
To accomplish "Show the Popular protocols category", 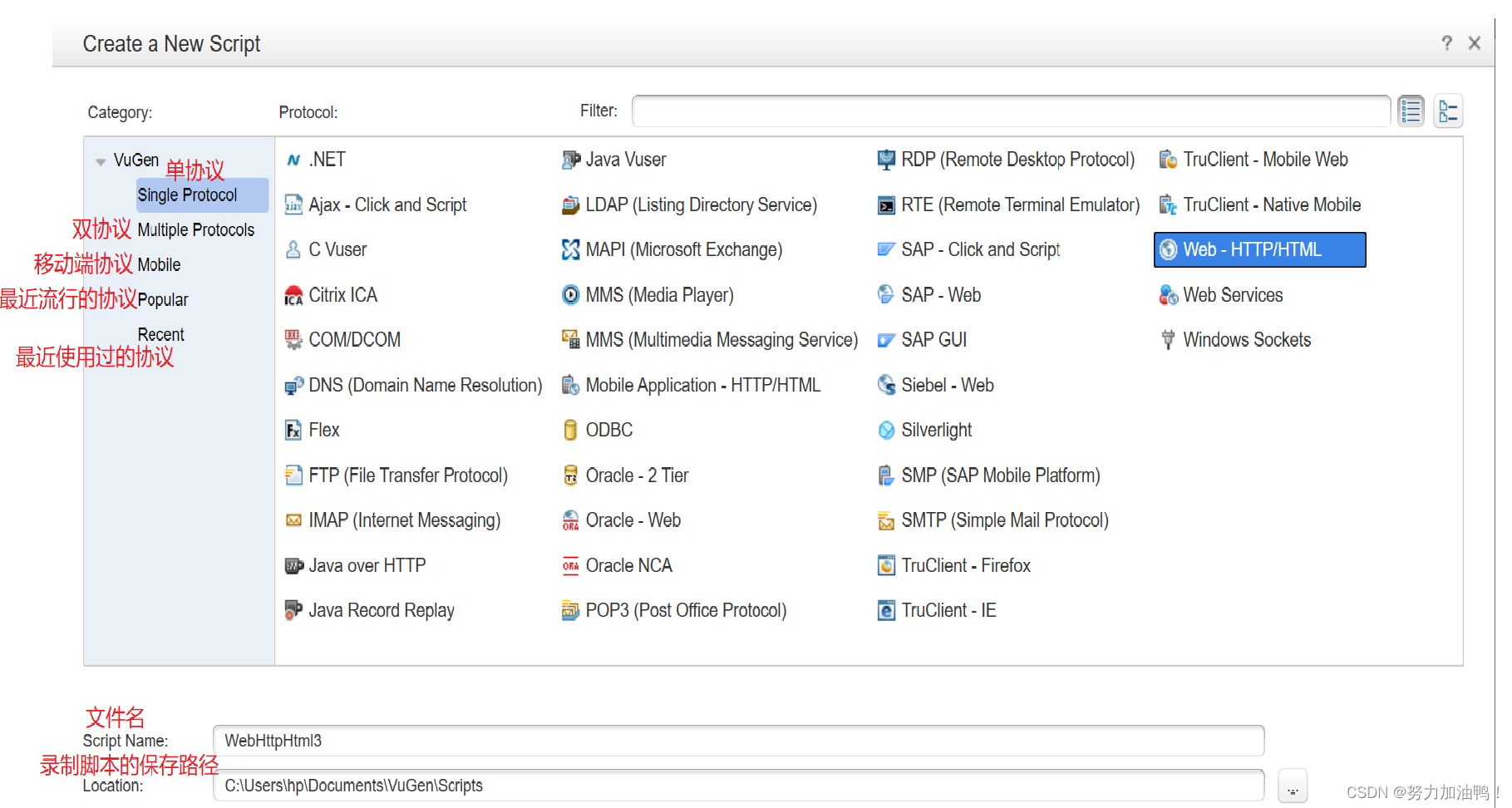I will tap(163, 299).
